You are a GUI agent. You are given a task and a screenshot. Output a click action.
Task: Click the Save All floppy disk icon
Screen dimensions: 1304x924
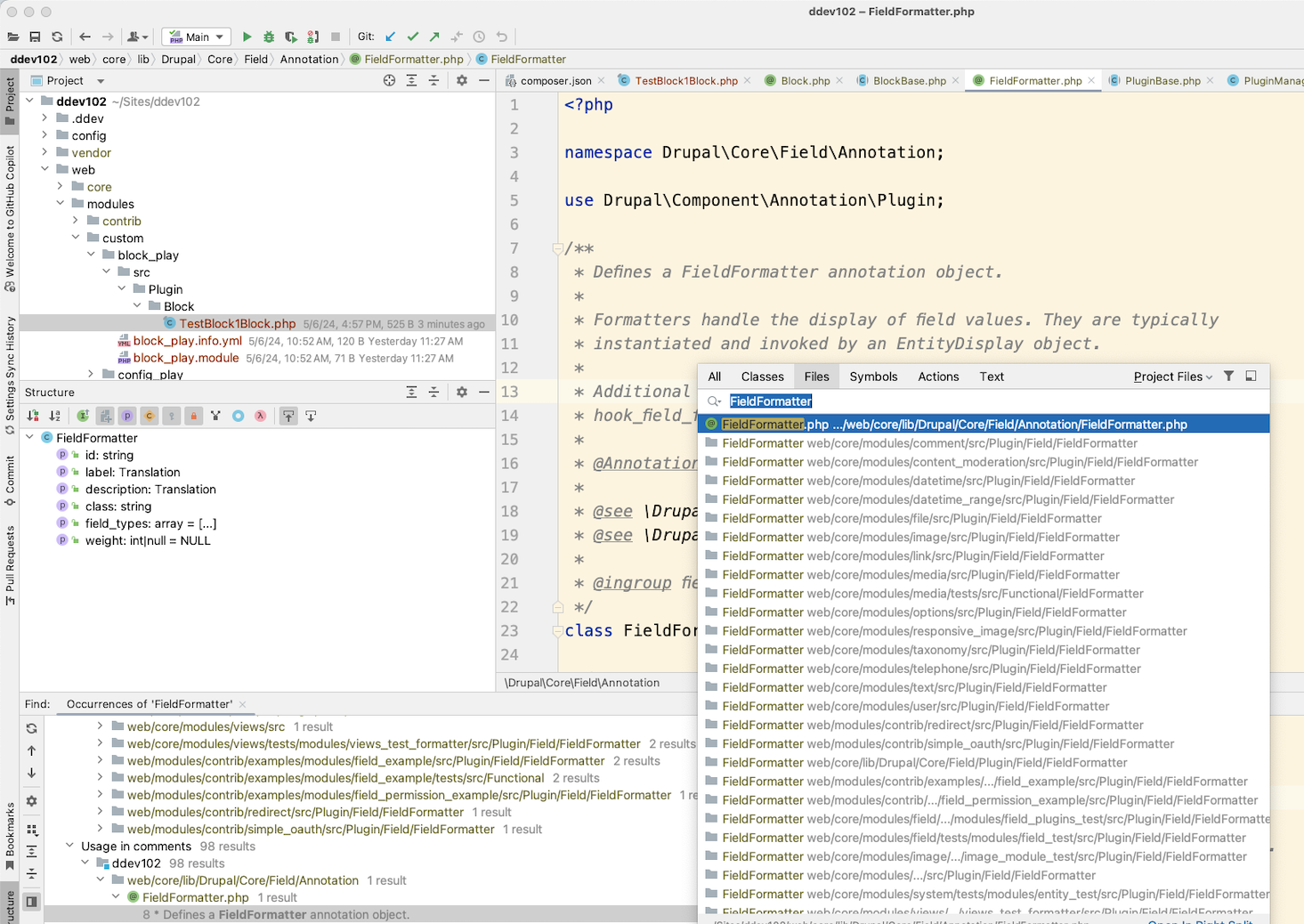click(35, 36)
